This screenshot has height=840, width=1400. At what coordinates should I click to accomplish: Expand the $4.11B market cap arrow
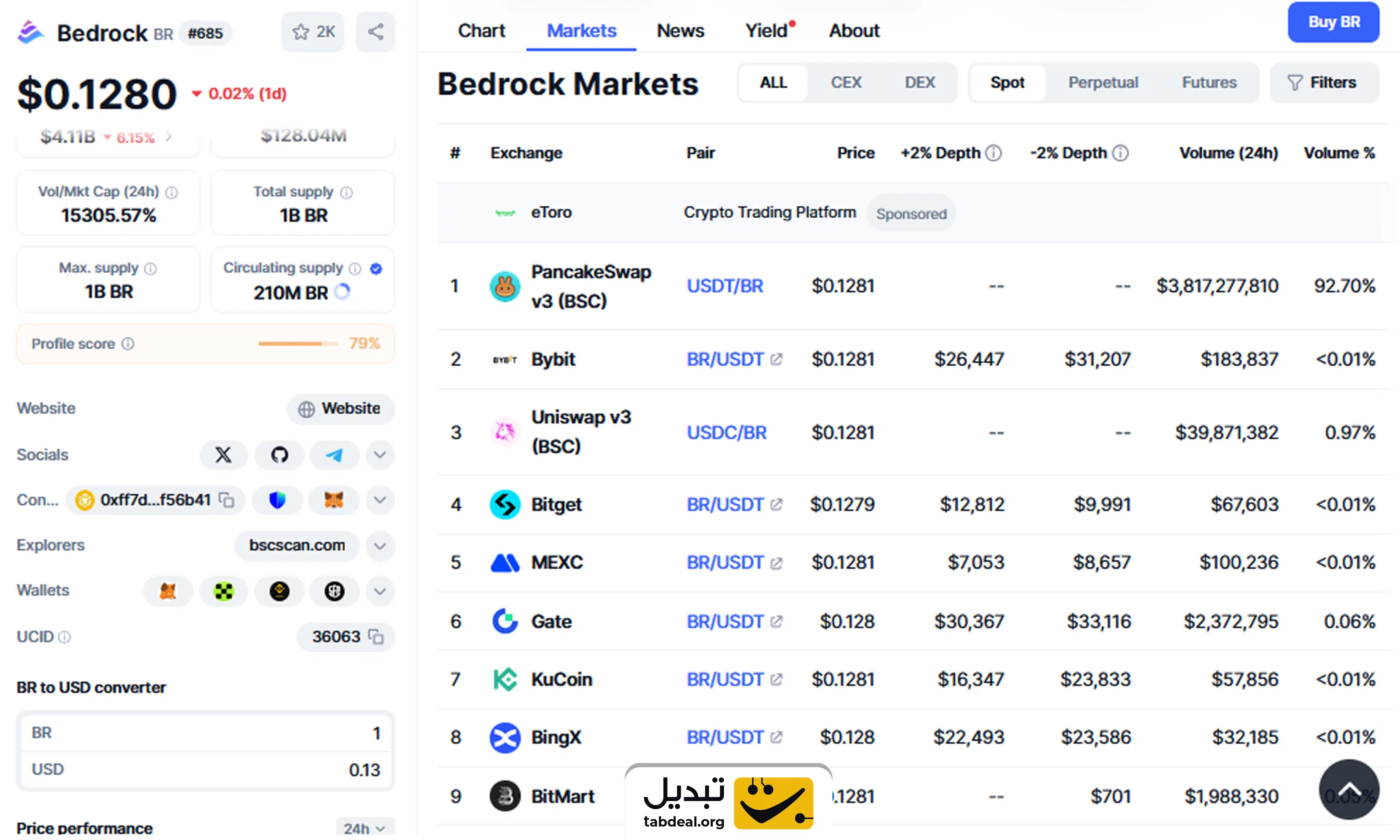(x=168, y=136)
